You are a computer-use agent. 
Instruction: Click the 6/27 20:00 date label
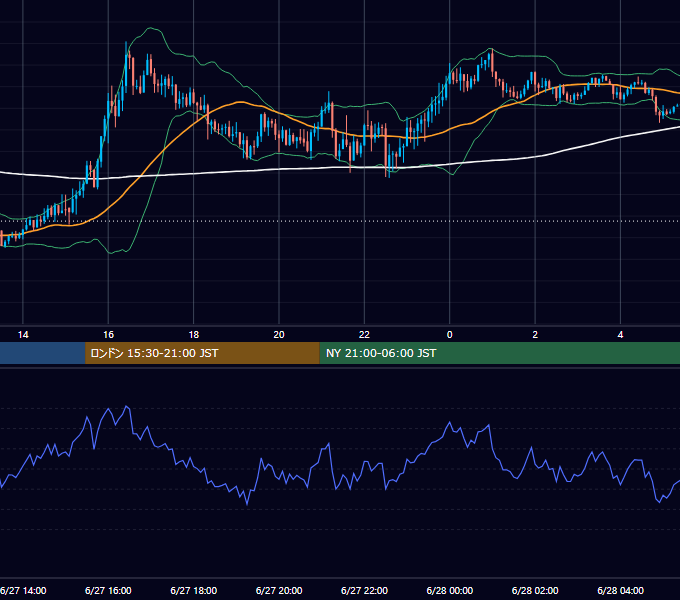coord(279,590)
